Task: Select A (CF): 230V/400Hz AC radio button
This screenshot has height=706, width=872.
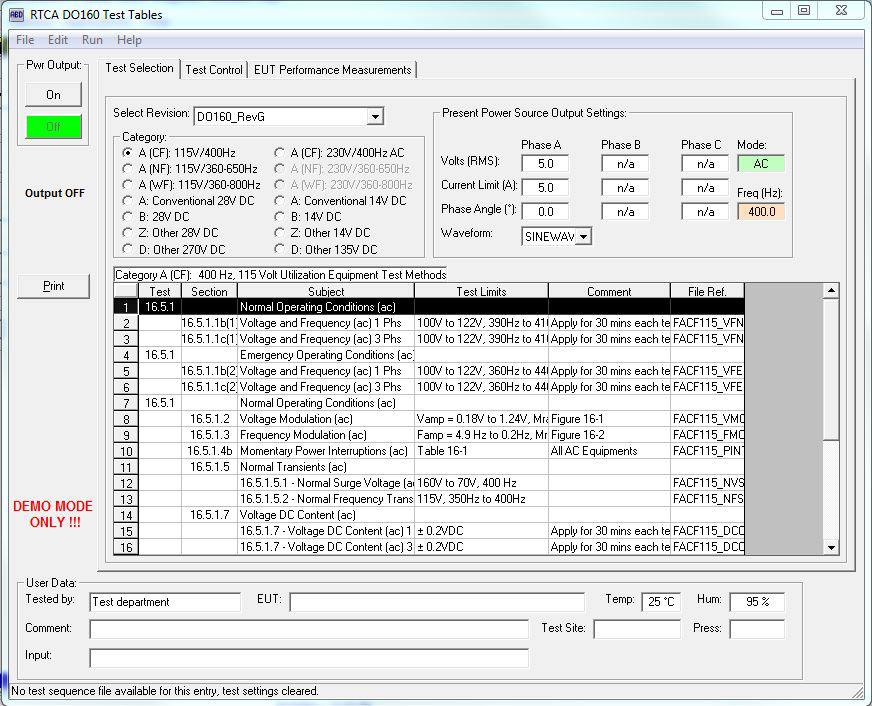Action: [x=279, y=153]
